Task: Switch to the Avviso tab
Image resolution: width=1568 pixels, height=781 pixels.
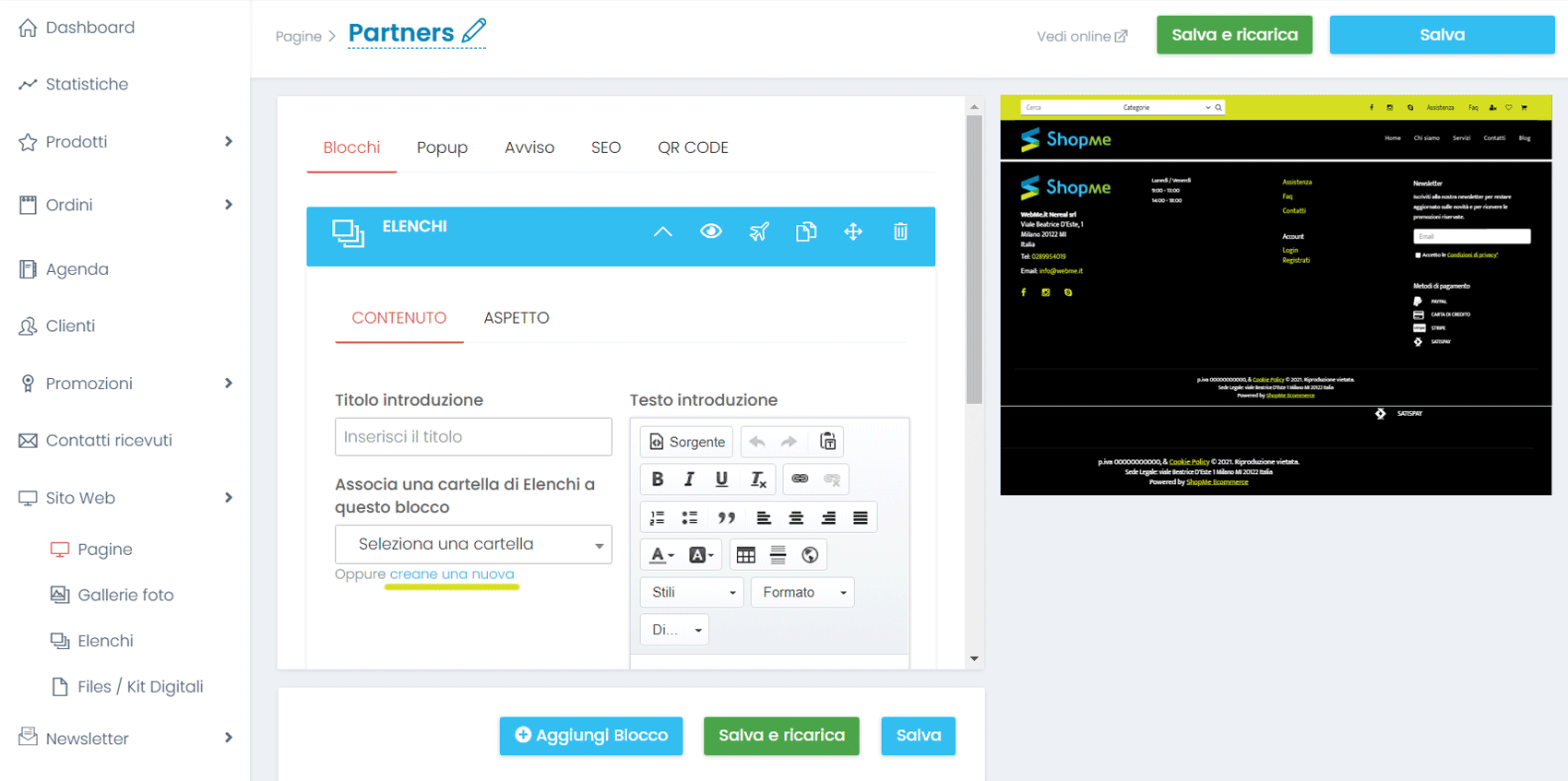Action: point(529,148)
